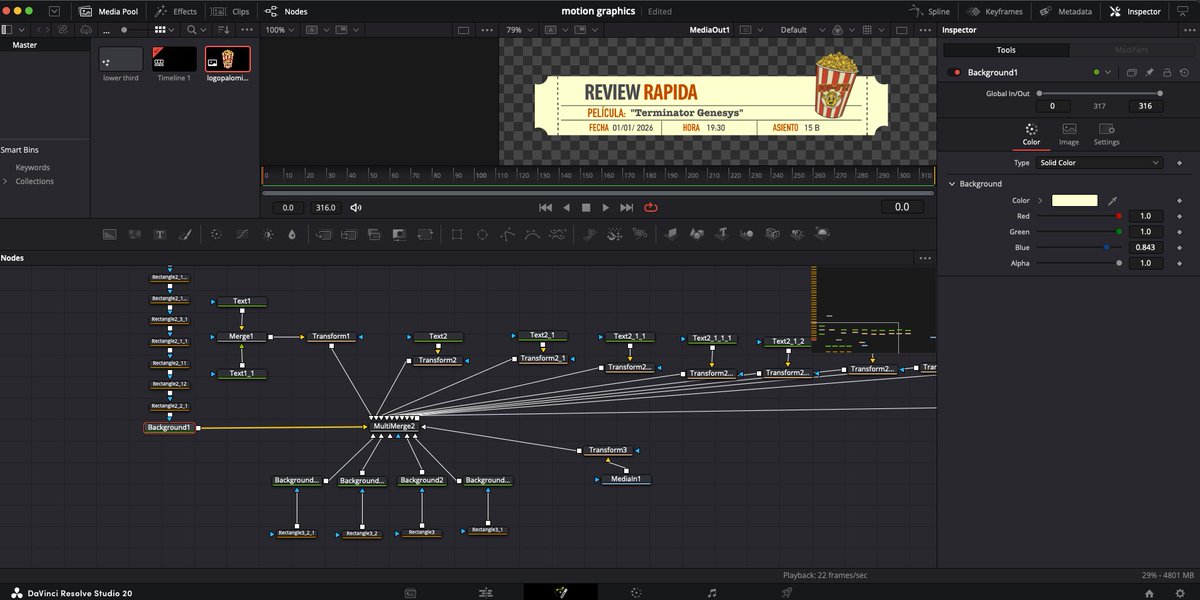Select the MultiMerge2 node
Screen dimensions: 1200x600
[394, 426]
